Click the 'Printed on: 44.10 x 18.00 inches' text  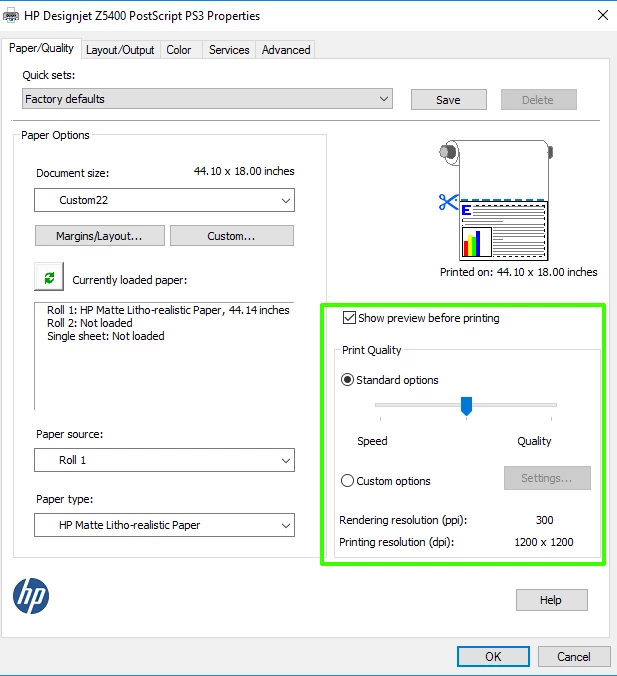519,272
